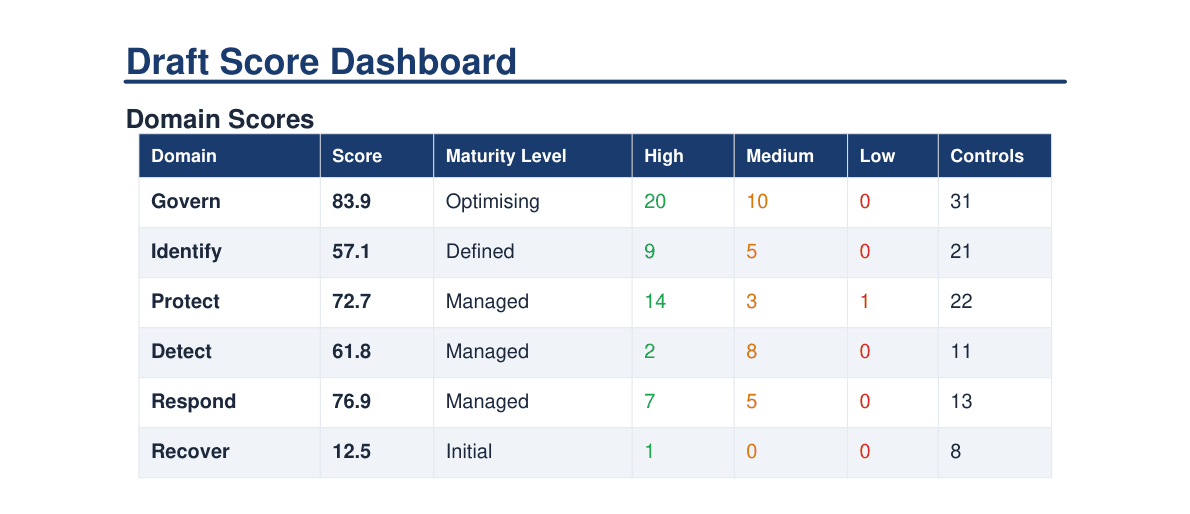
Task: Click Managed in the Protect row
Action: click(487, 302)
